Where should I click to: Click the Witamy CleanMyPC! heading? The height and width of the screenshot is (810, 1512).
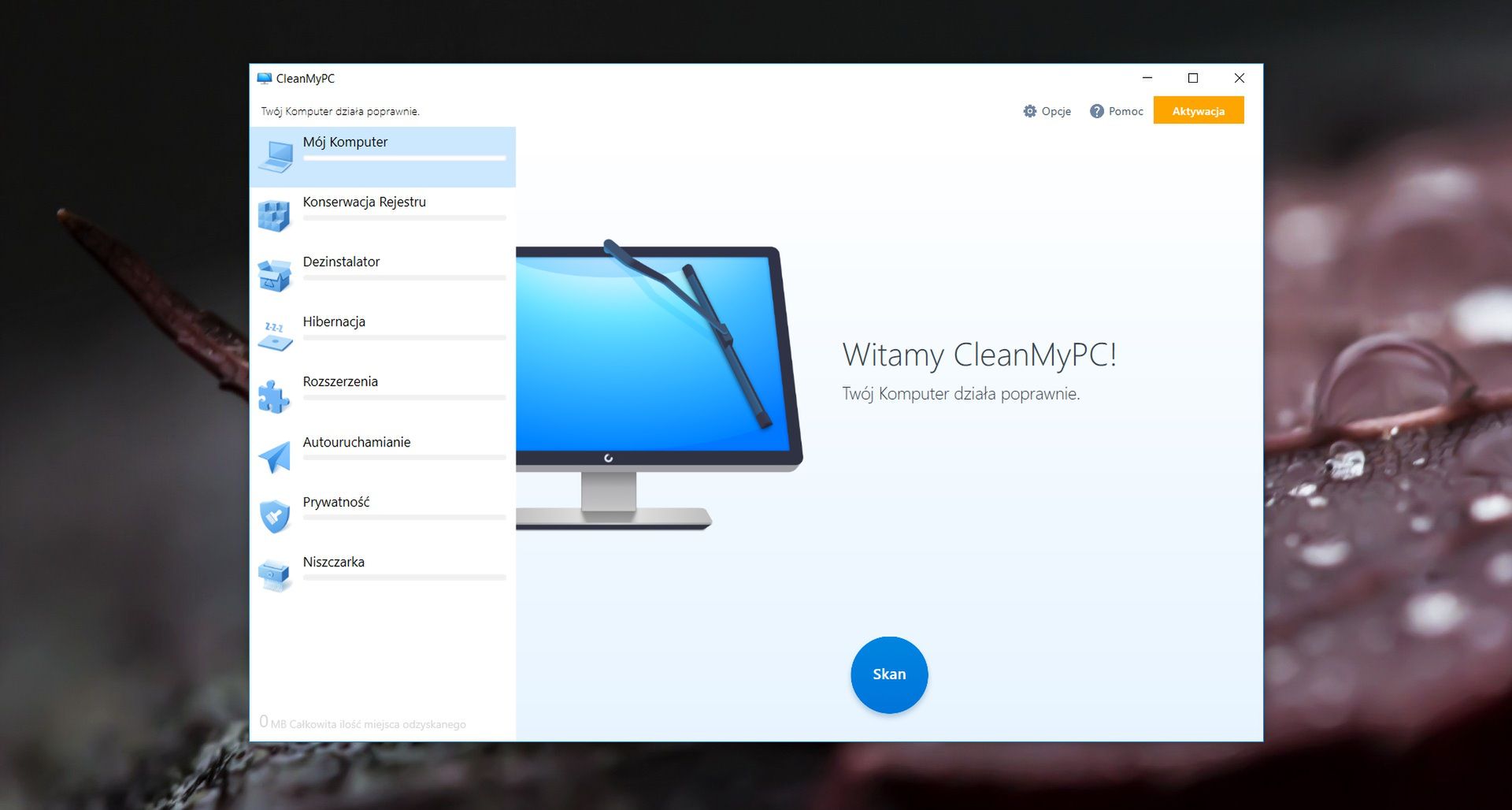click(x=979, y=355)
